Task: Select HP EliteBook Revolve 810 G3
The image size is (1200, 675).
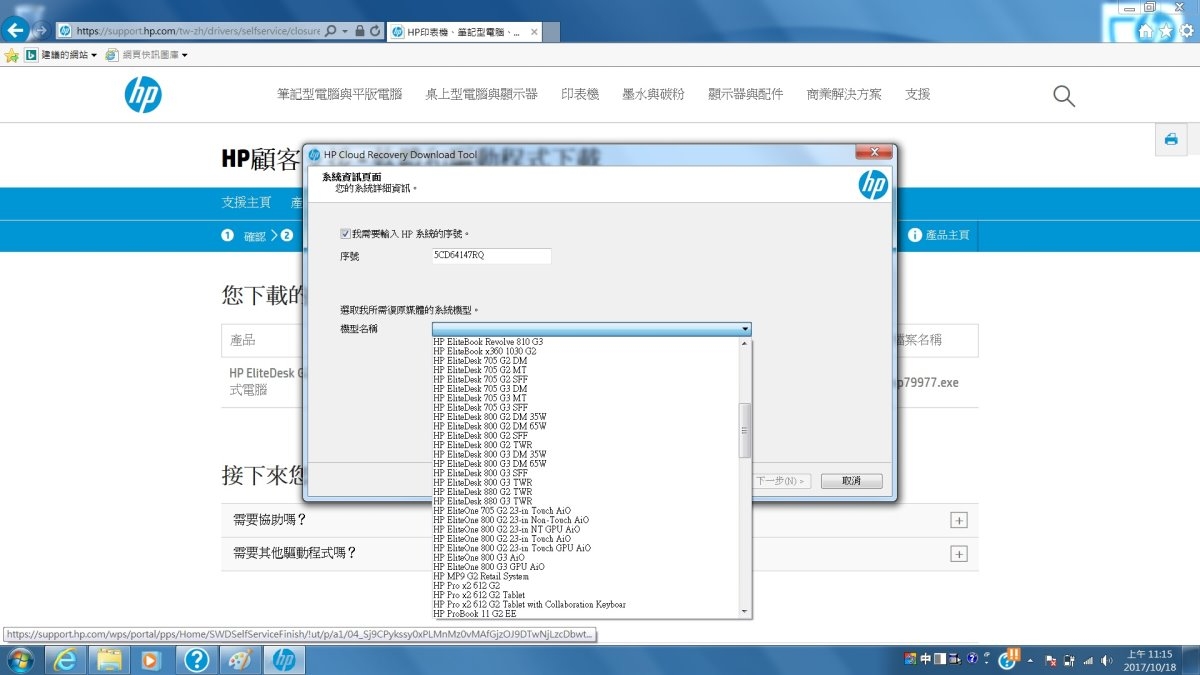Action: point(488,342)
